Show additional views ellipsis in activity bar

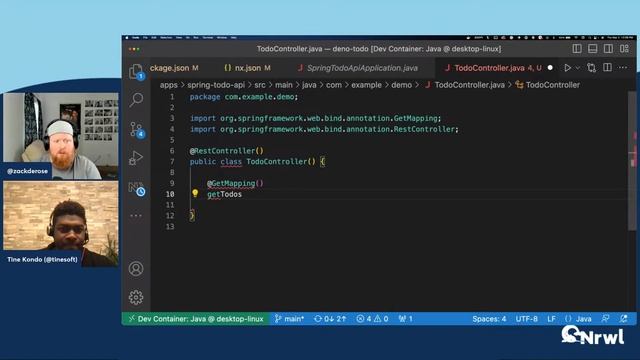(x=136, y=216)
